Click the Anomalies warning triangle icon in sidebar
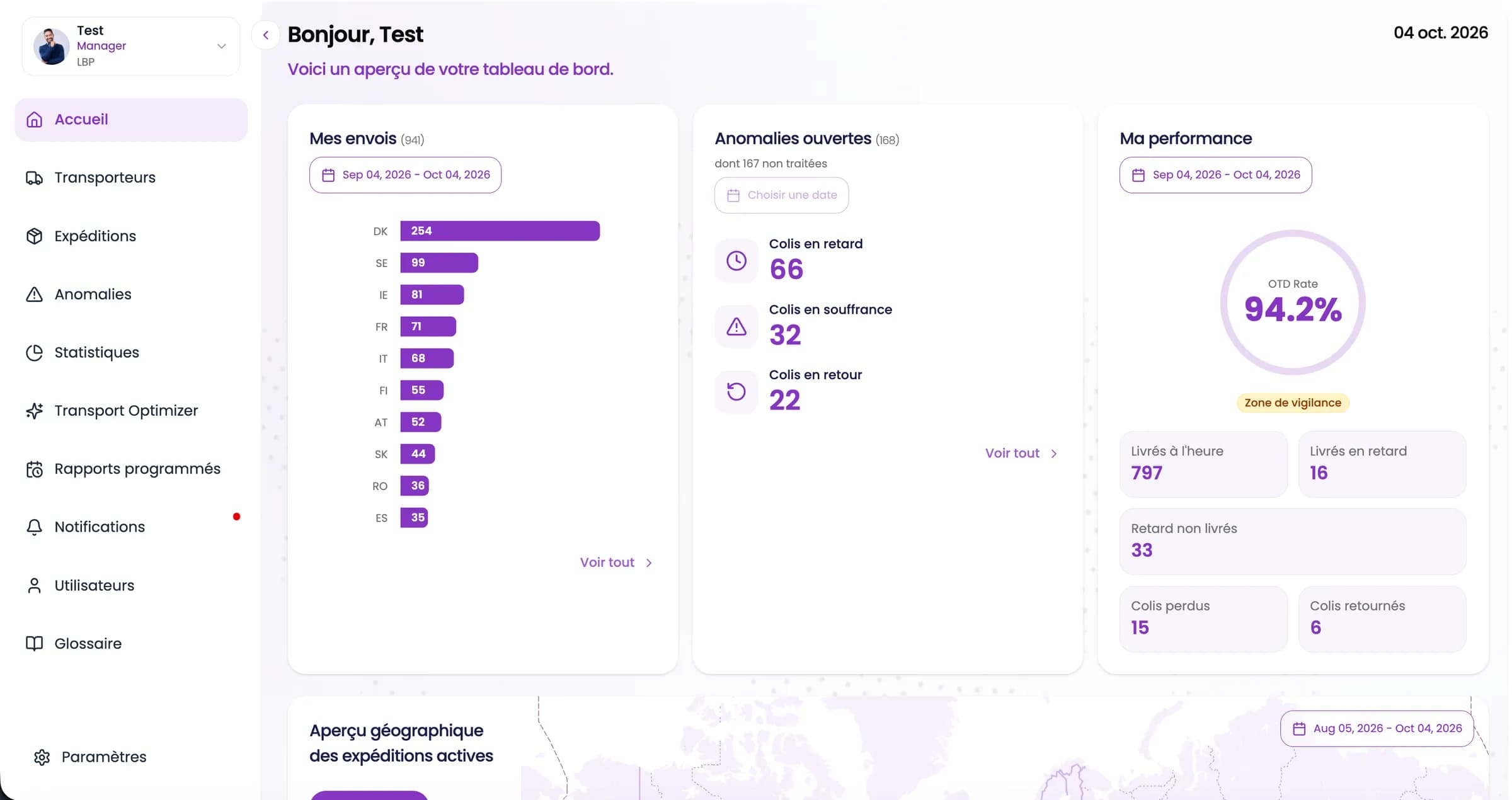 [x=34, y=294]
